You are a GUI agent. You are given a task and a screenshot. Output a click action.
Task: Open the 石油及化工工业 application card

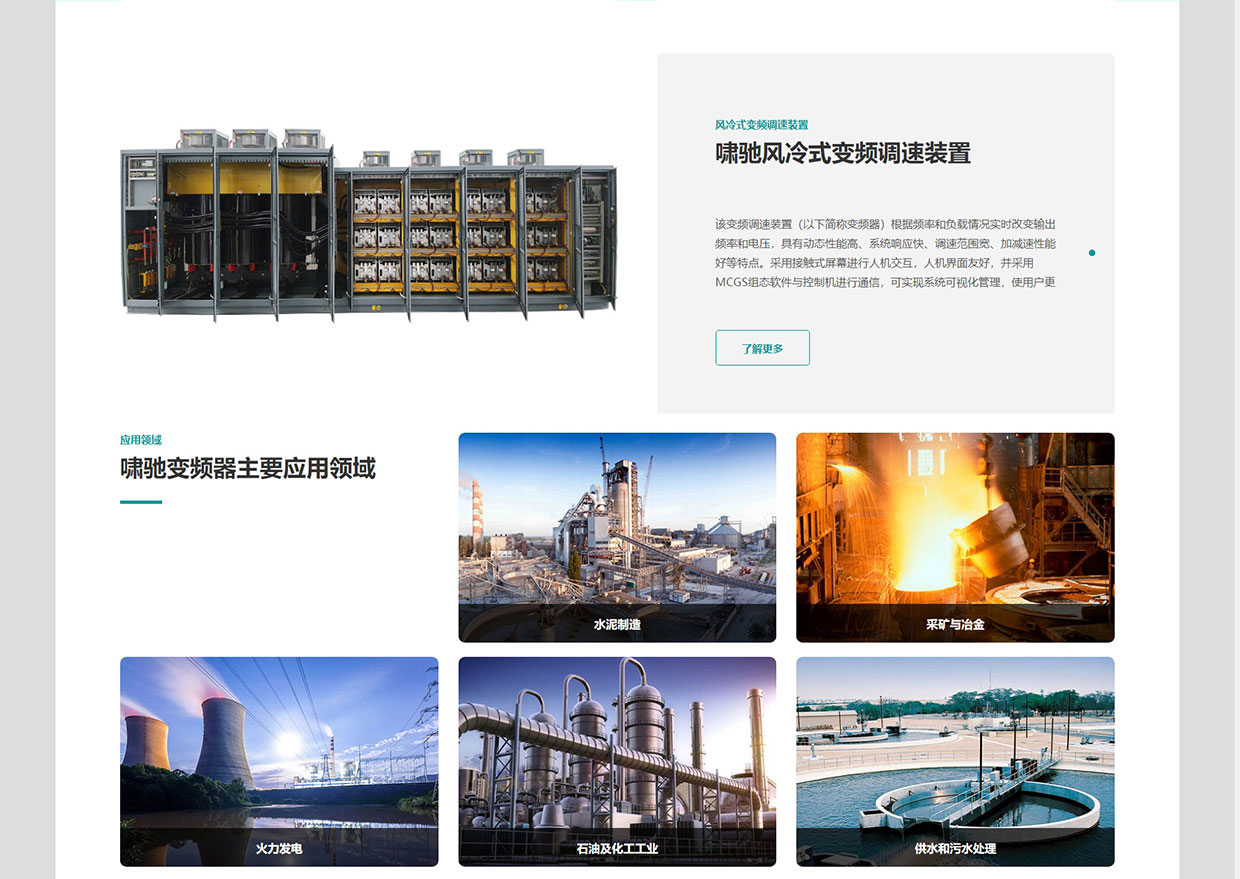point(616,745)
